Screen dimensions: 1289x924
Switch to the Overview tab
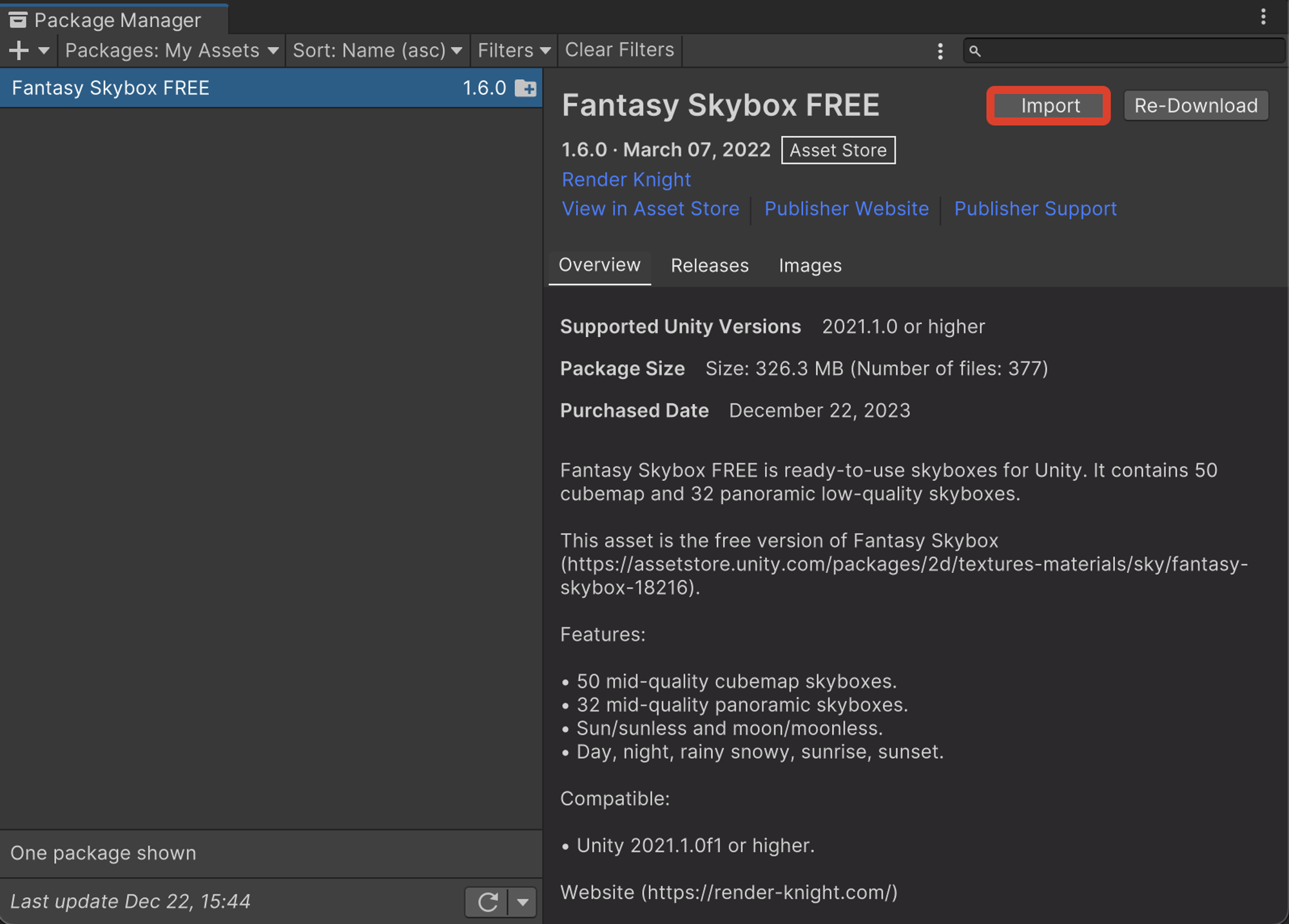click(599, 265)
